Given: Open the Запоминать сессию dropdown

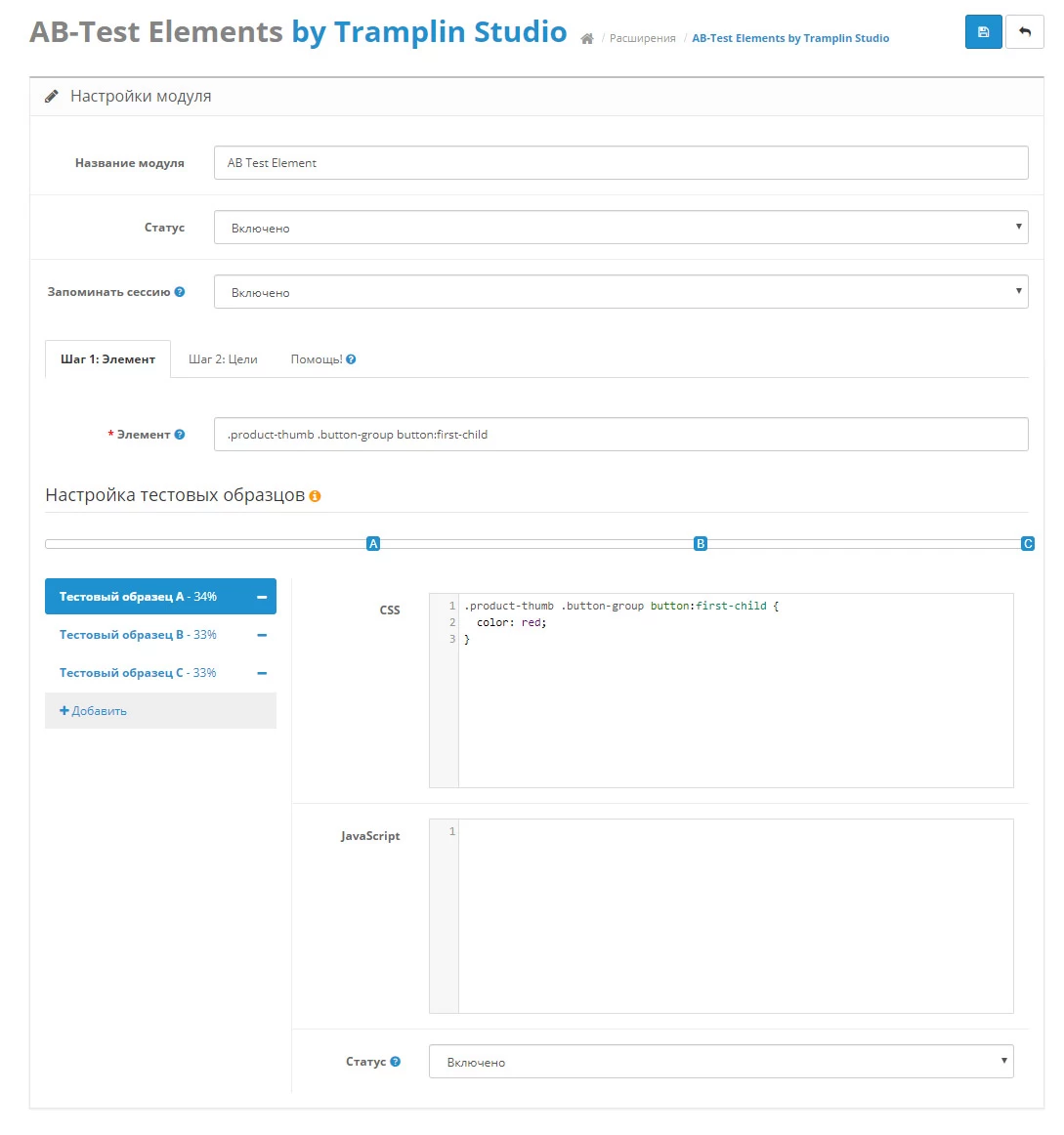Looking at the screenshot, I should [x=620, y=292].
